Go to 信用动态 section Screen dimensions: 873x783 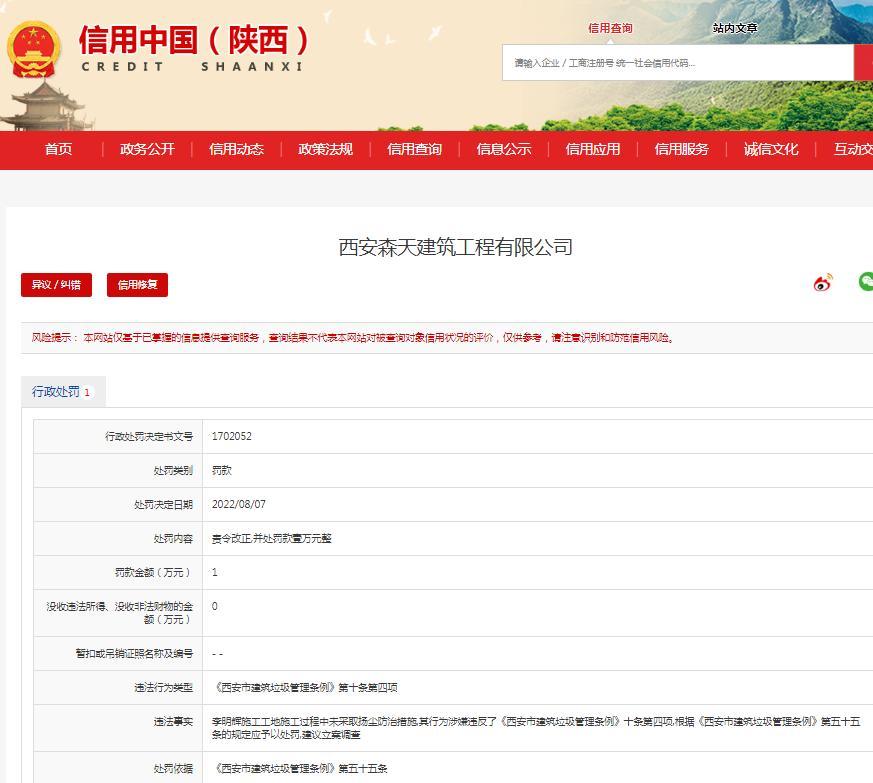click(236, 149)
